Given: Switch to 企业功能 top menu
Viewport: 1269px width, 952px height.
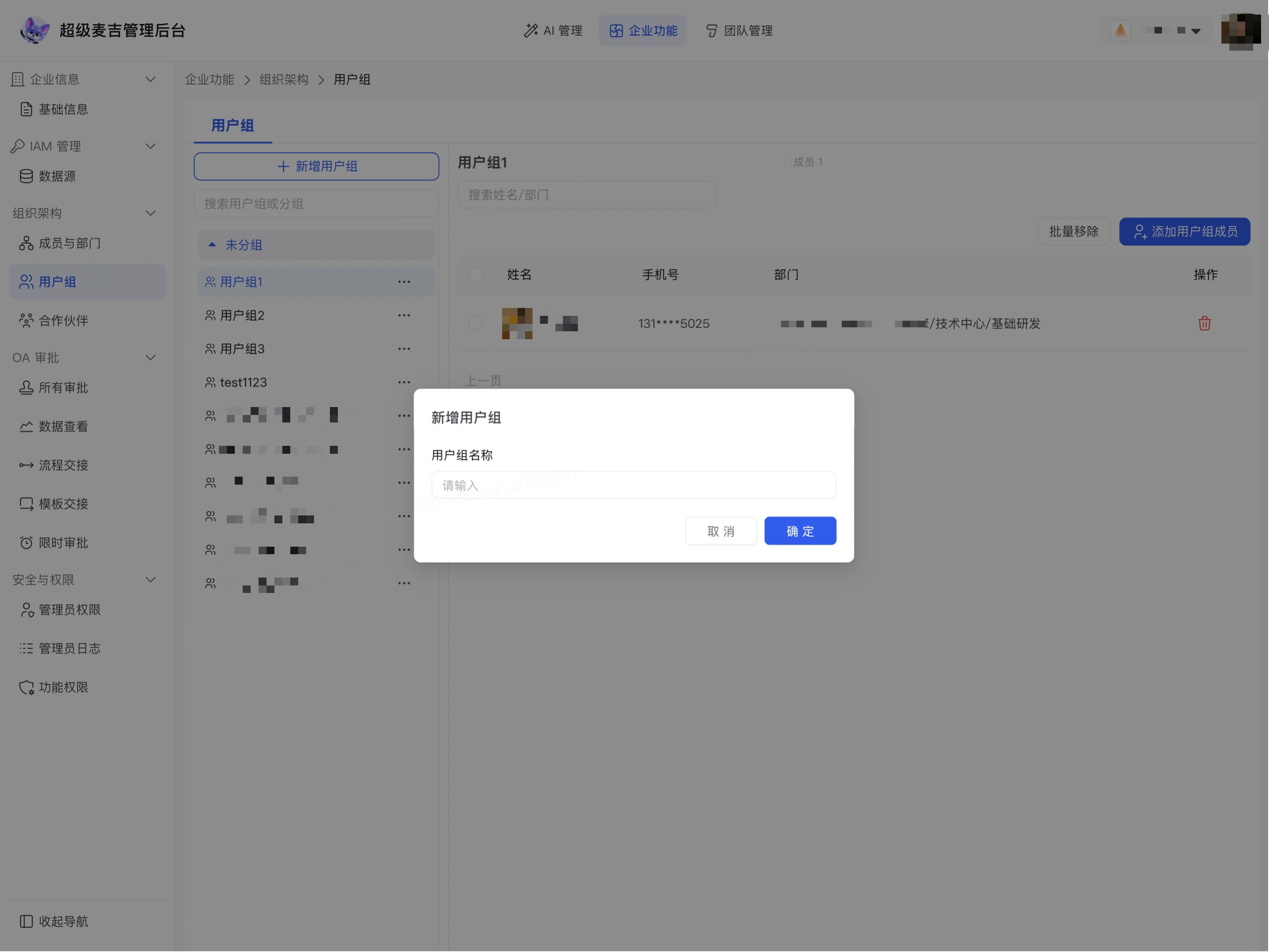Looking at the screenshot, I should pyautogui.click(x=643, y=30).
